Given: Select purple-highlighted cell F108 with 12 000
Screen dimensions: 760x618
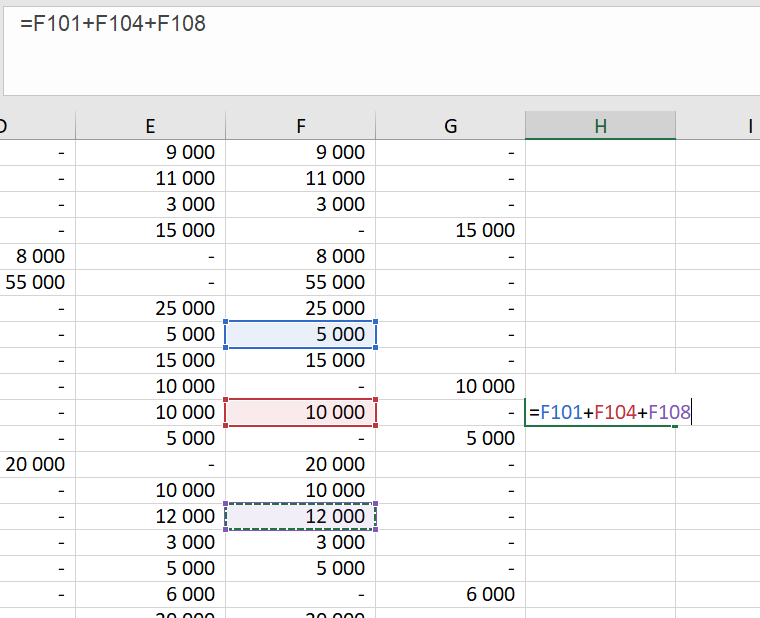Looking at the screenshot, I should tap(301, 516).
